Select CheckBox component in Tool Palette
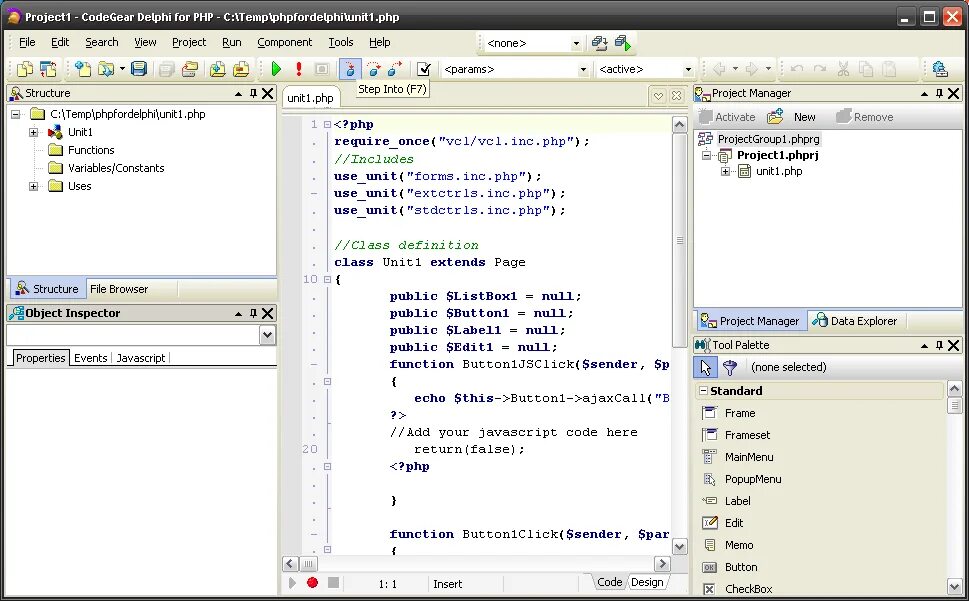The image size is (969, 601). [748, 589]
